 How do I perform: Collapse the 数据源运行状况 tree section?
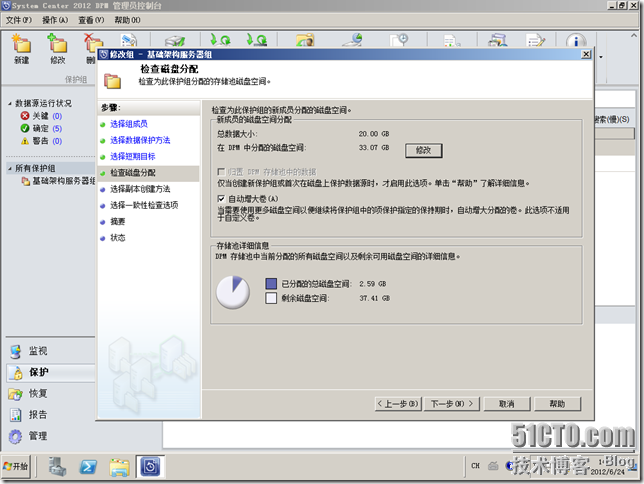tap(10, 104)
